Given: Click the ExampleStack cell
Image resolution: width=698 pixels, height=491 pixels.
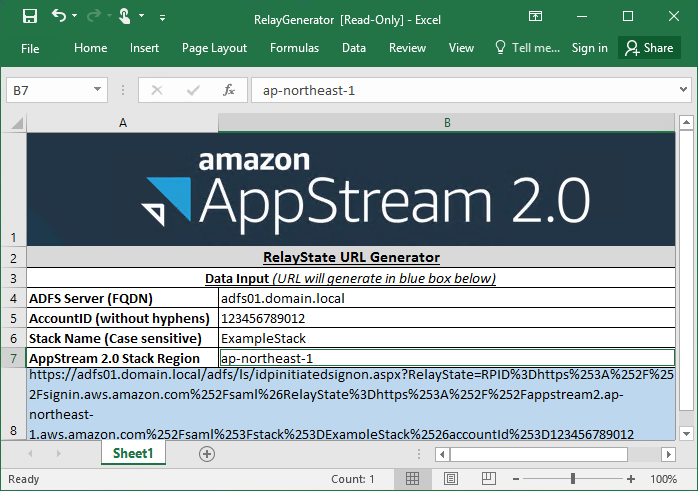Looking at the screenshot, I should coord(447,338).
